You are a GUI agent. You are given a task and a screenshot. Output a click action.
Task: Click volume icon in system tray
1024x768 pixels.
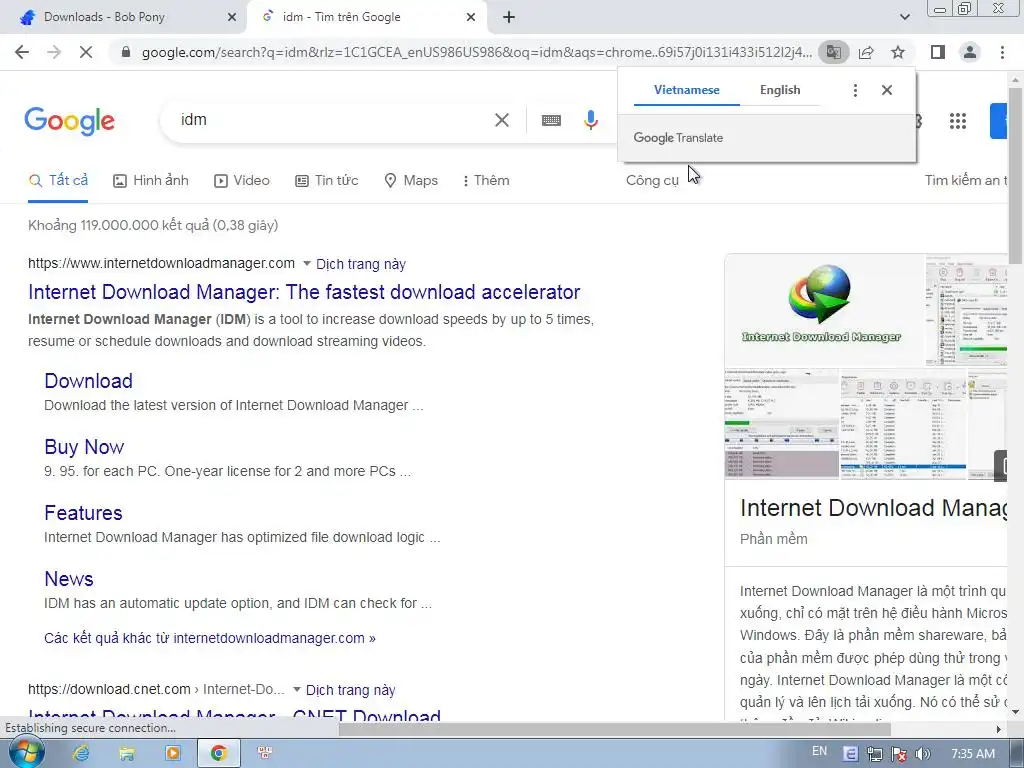pos(922,754)
